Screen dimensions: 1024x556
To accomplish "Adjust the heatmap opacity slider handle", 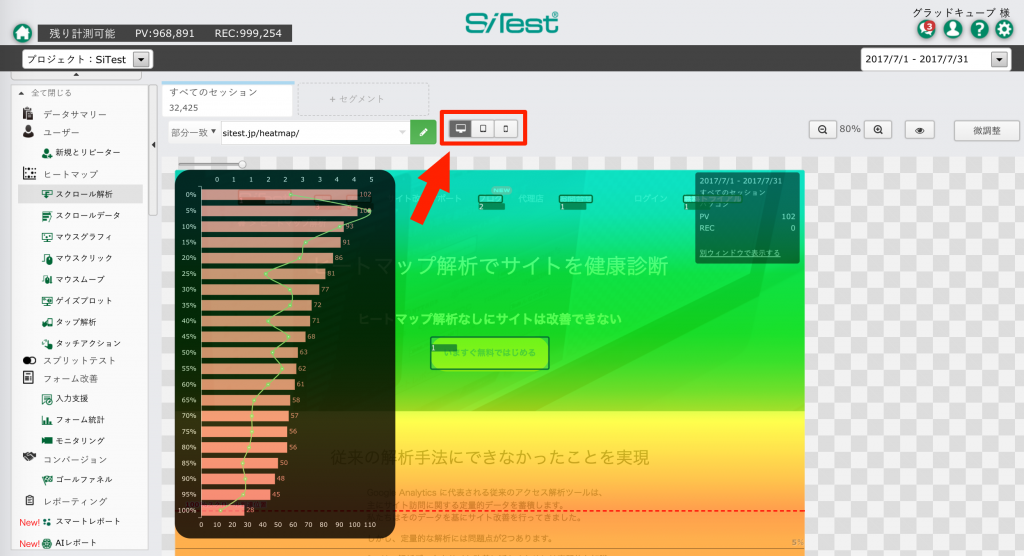I will [x=242, y=164].
